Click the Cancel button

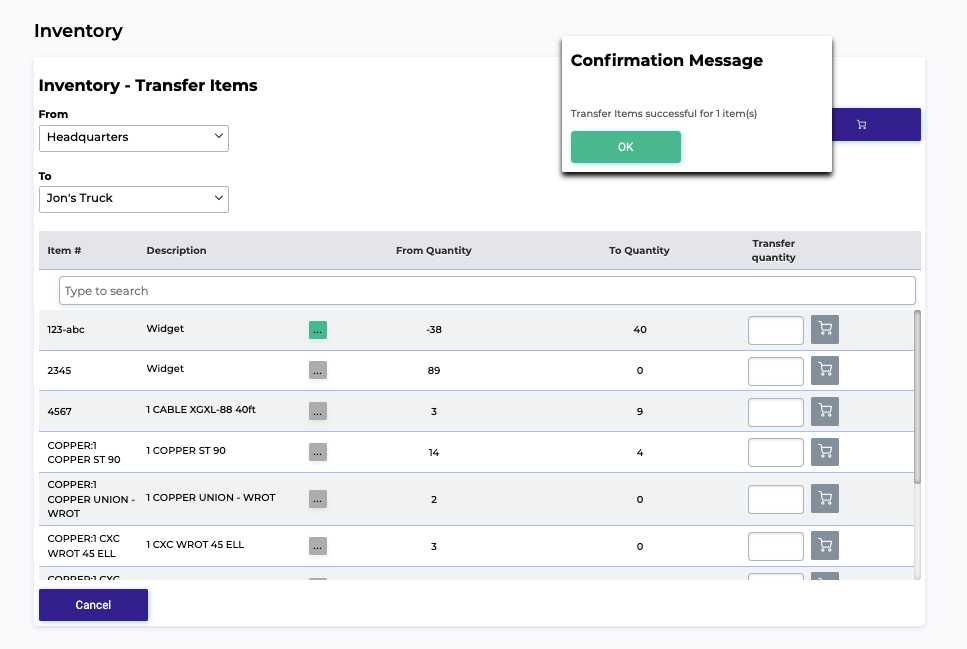click(x=93, y=605)
